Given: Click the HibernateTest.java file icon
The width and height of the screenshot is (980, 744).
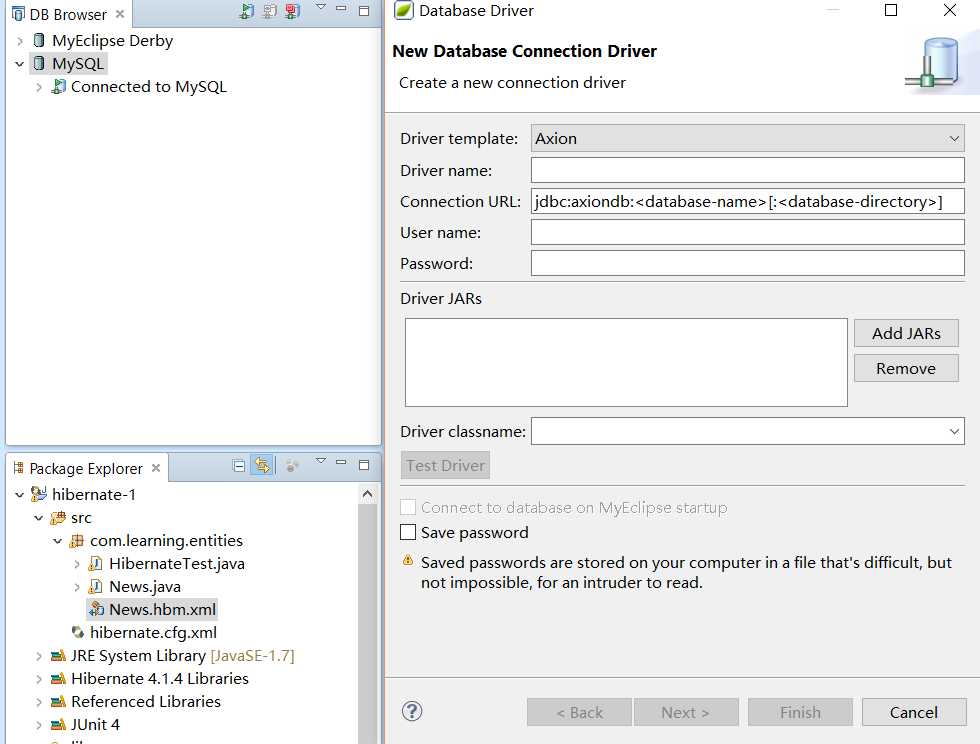Looking at the screenshot, I should tap(96, 563).
